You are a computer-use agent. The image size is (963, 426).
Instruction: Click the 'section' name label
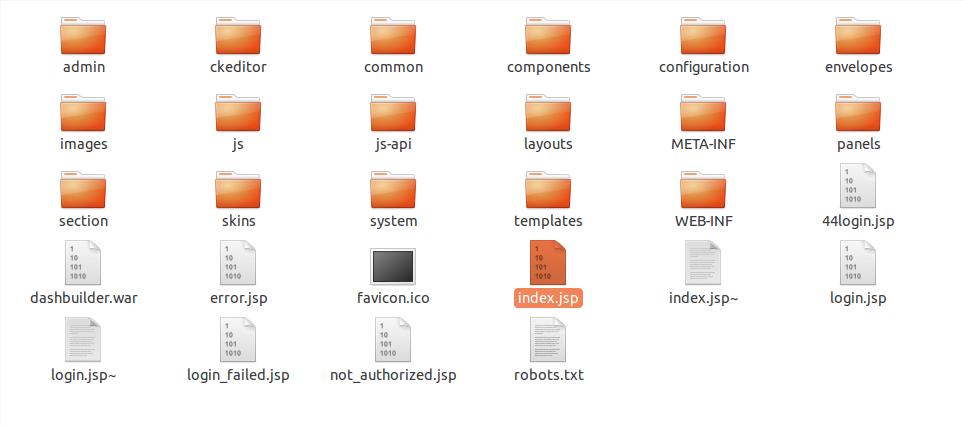84,221
